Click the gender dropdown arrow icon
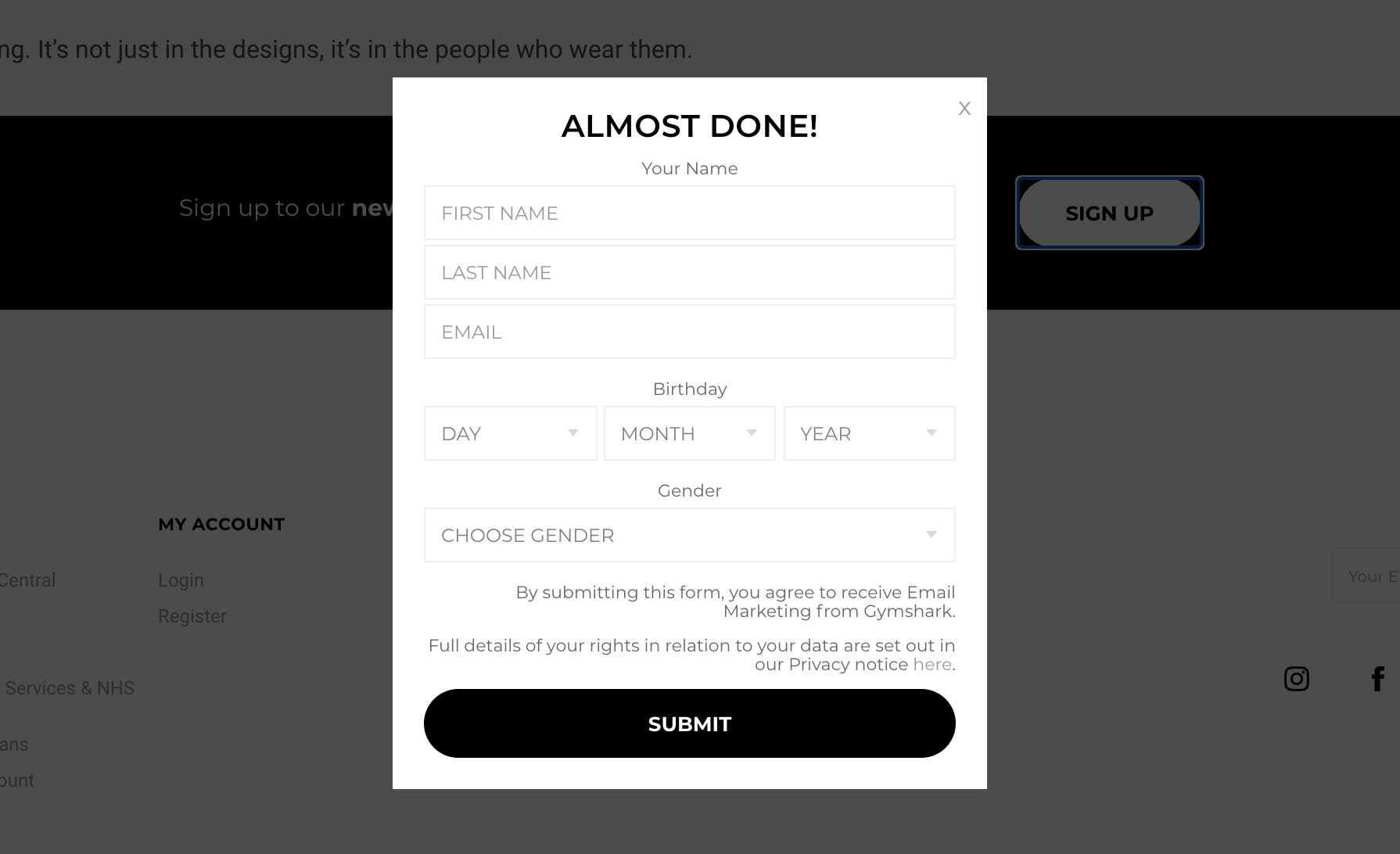The width and height of the screenshot is (1400, 854). 931,534
